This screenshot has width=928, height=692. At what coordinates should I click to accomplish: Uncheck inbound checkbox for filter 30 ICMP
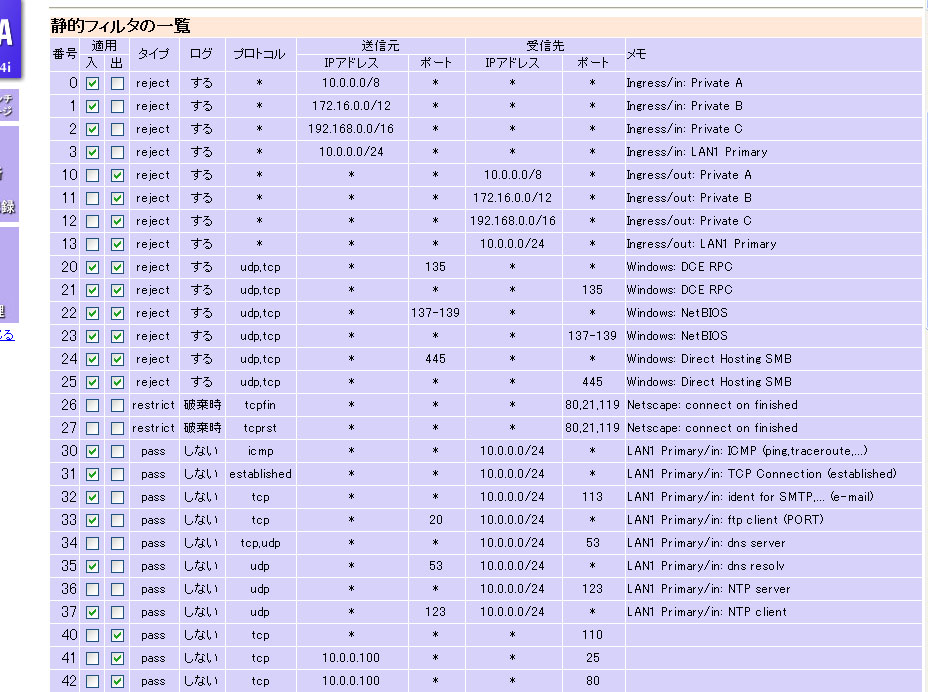92,451
